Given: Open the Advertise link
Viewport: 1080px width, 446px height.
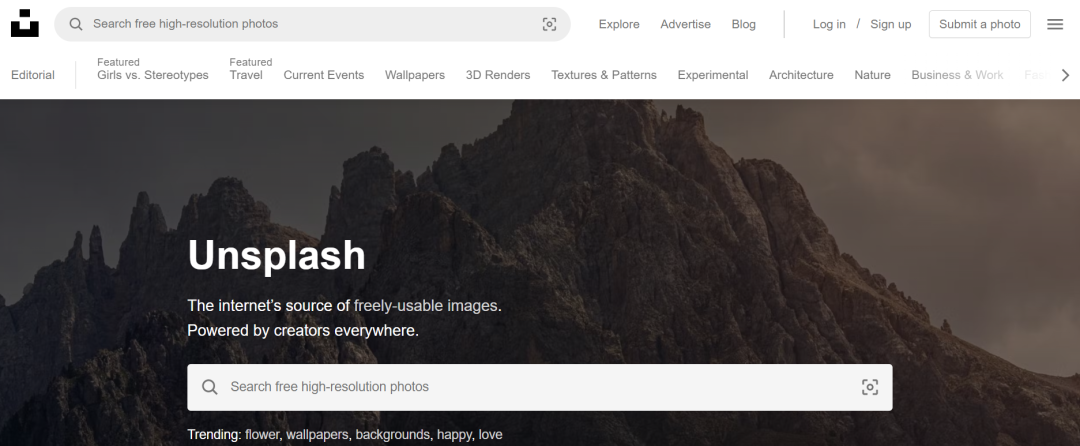Looking at the screenshot, I should [685, 24].
